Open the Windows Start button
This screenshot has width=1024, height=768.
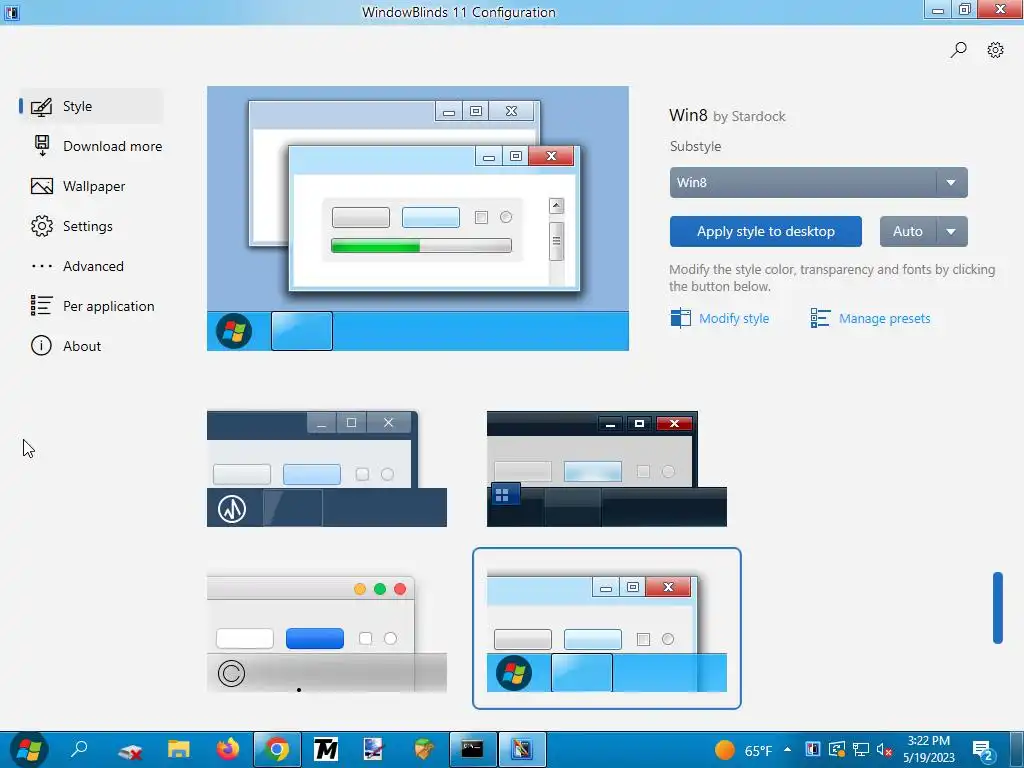pyautogui.click(x=29, y=749)
